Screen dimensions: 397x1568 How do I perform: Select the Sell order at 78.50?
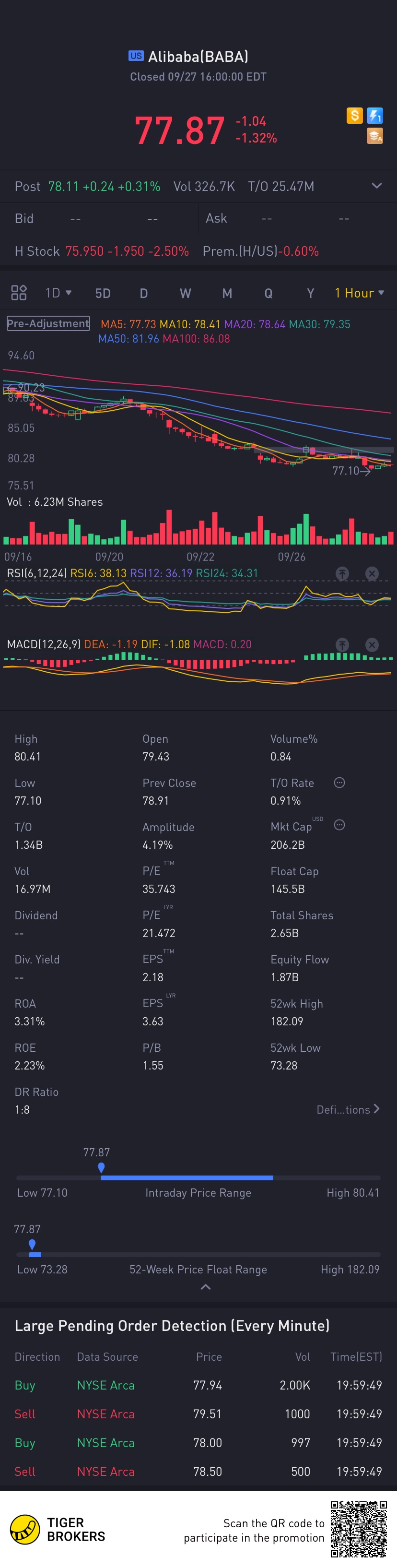click(198, 1471)
